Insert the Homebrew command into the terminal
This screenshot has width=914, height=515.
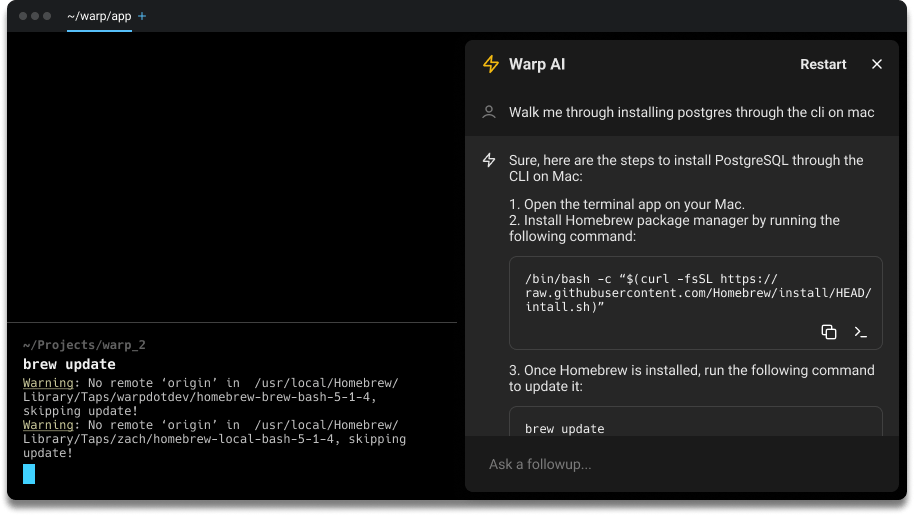click(860, 332)
